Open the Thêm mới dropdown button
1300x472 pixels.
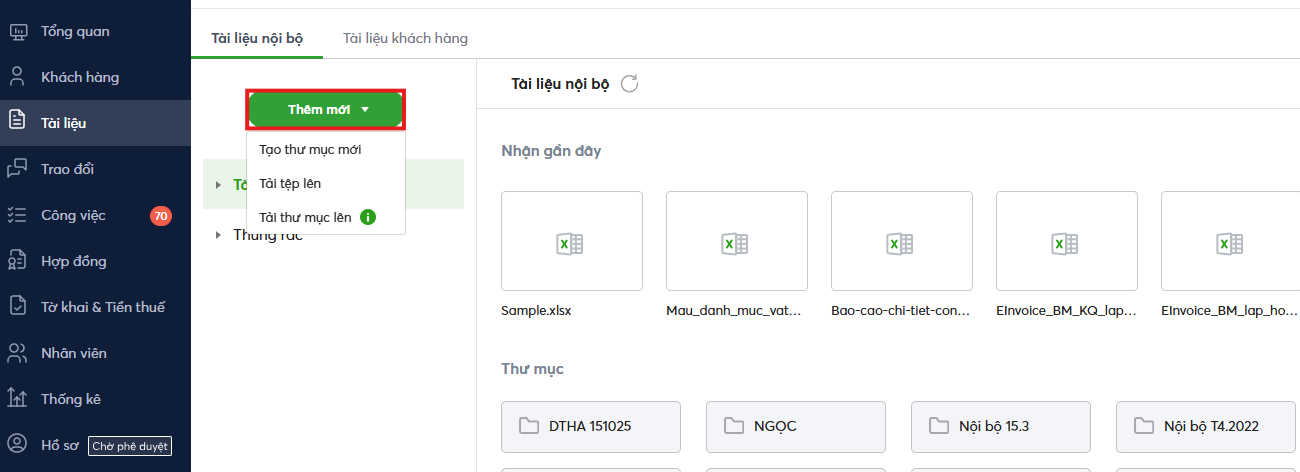(x=326, y=109)
